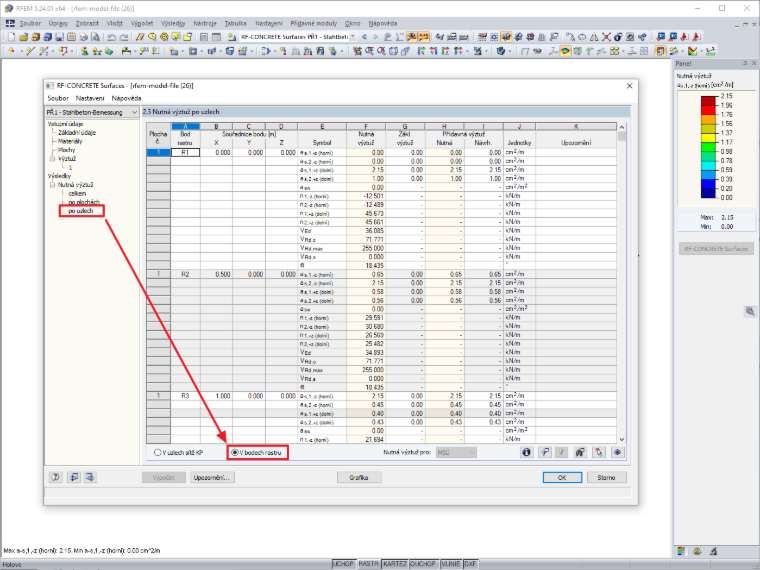The height and width of the screenshot is (570, 760).
Task: Go to previous table with left-arrow dialog icon
Action: [x=73, y=477]
